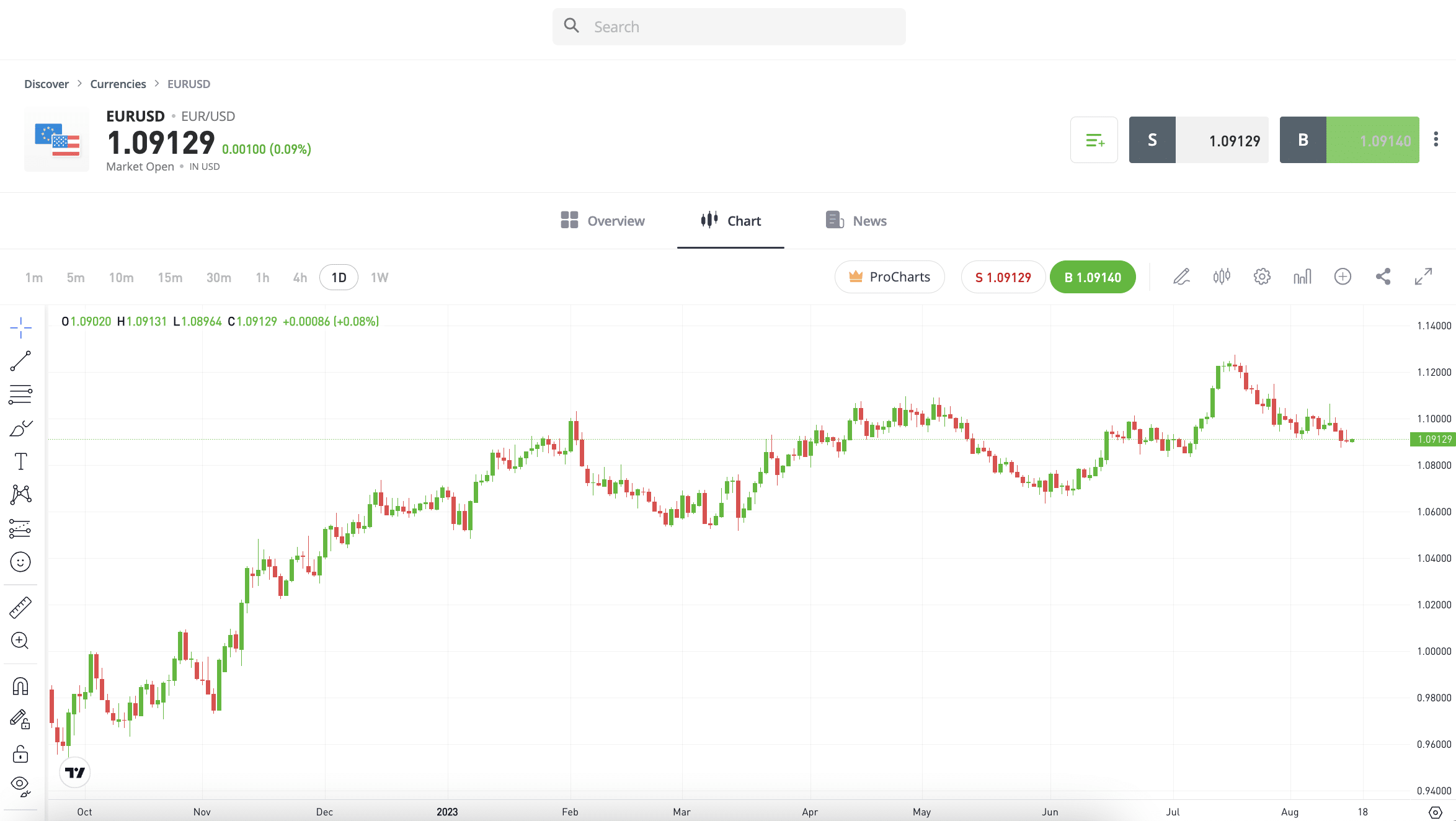Click the header Buy 1.09140 button
Viewport: 1456px width, 821px height.
pyautogui.click(x=1349, y=140)
